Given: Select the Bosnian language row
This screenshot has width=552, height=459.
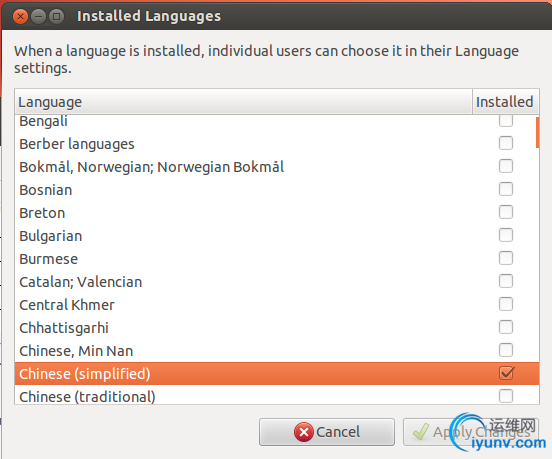Looking at the screenshot, I should tap(277, 190).
